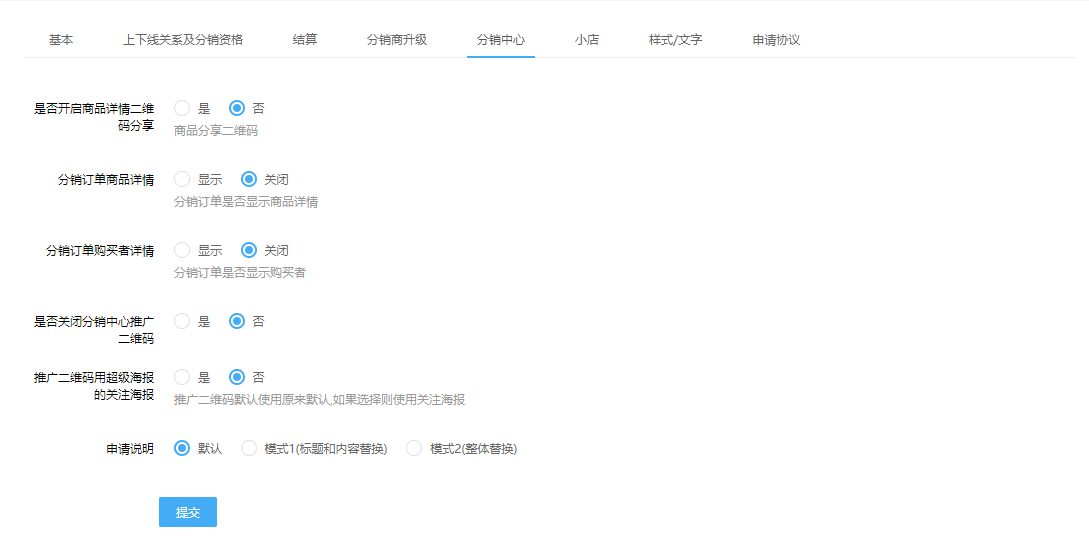Go to the 申请协议 tab

tap(776, 40)
